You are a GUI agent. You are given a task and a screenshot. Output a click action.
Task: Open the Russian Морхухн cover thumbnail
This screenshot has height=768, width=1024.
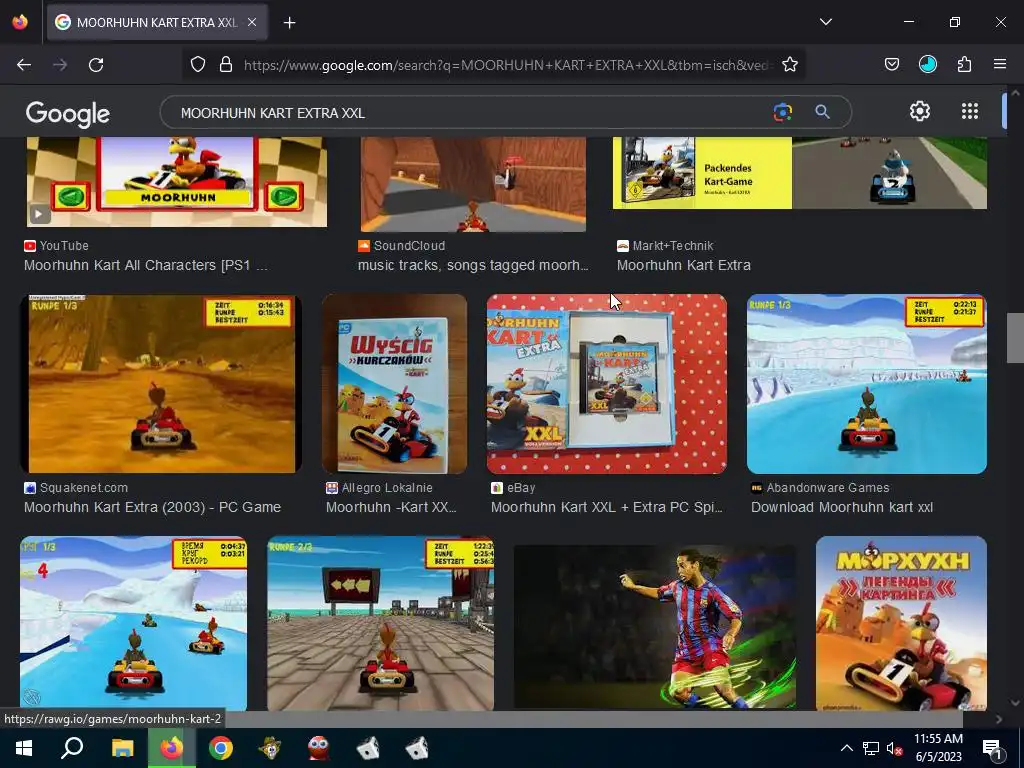point(901,624)
